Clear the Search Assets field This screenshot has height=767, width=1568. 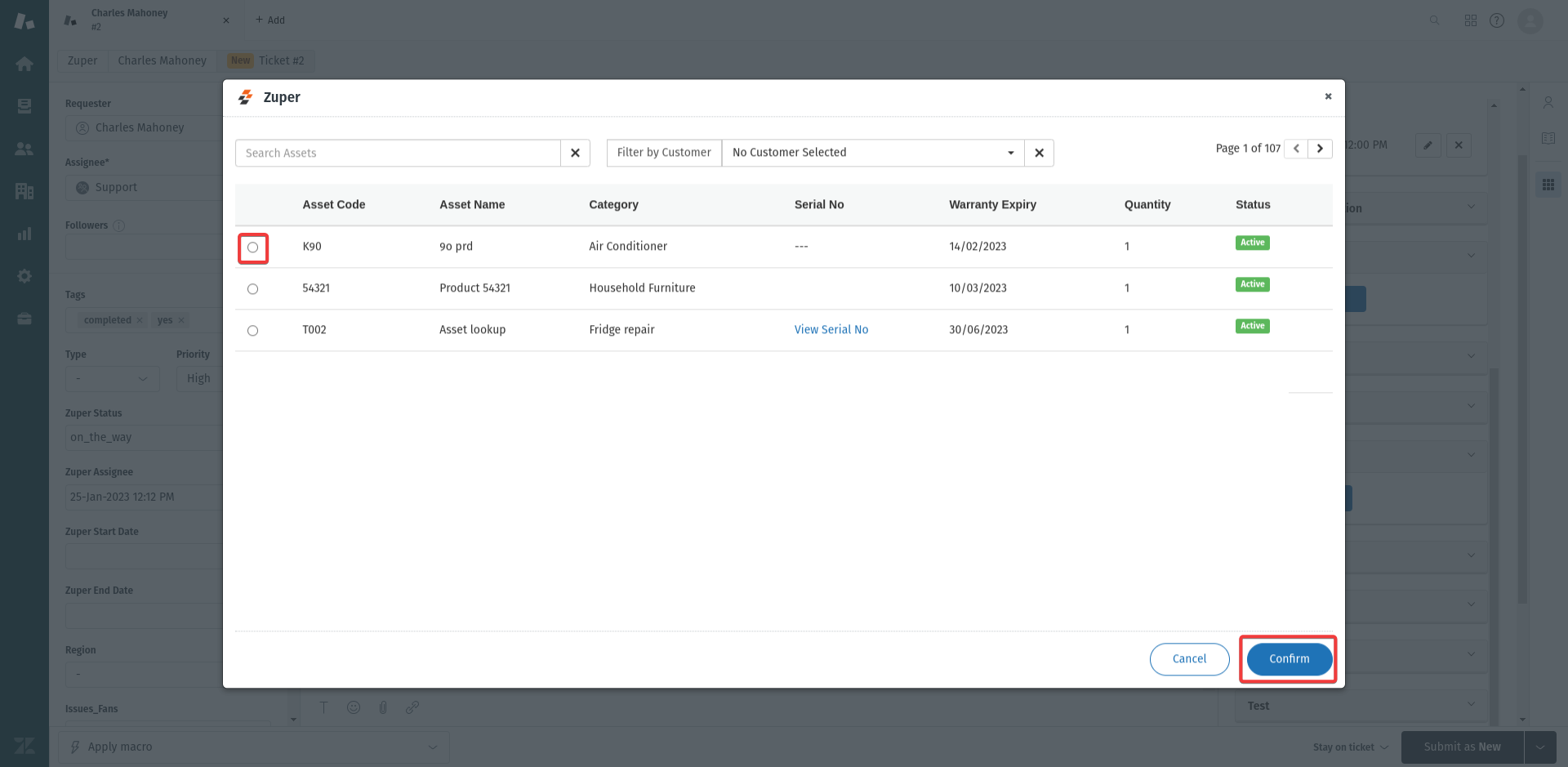coord(575,153)
